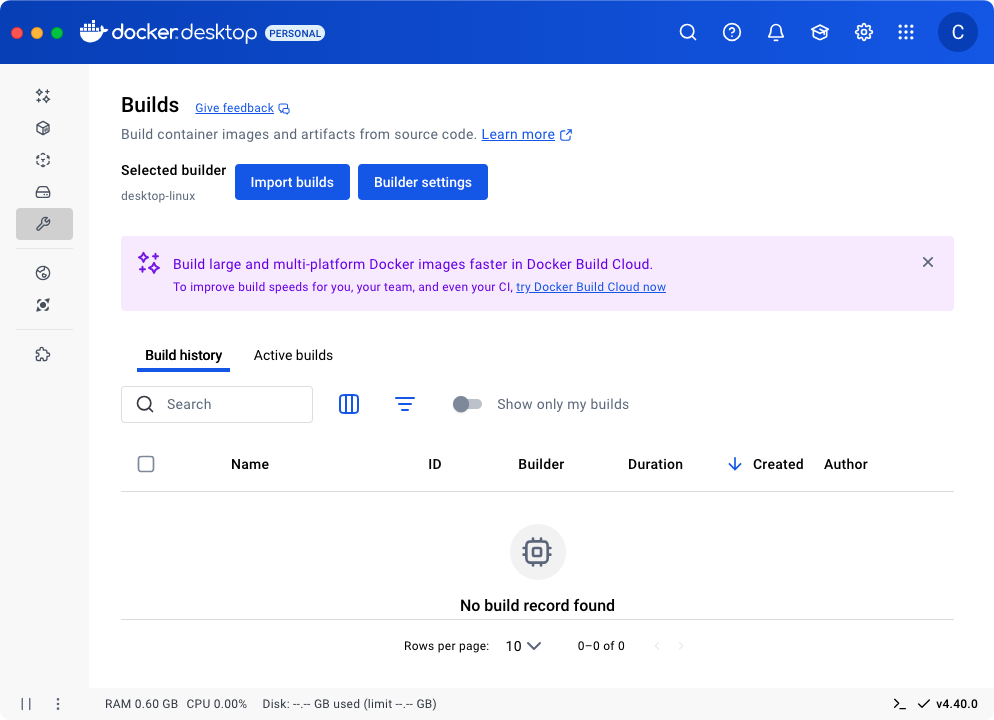The image size is (994, 720).
Task: Click the 0–0 of 0 pagination text
Action: pyautogui.click(x=601, y=646)
